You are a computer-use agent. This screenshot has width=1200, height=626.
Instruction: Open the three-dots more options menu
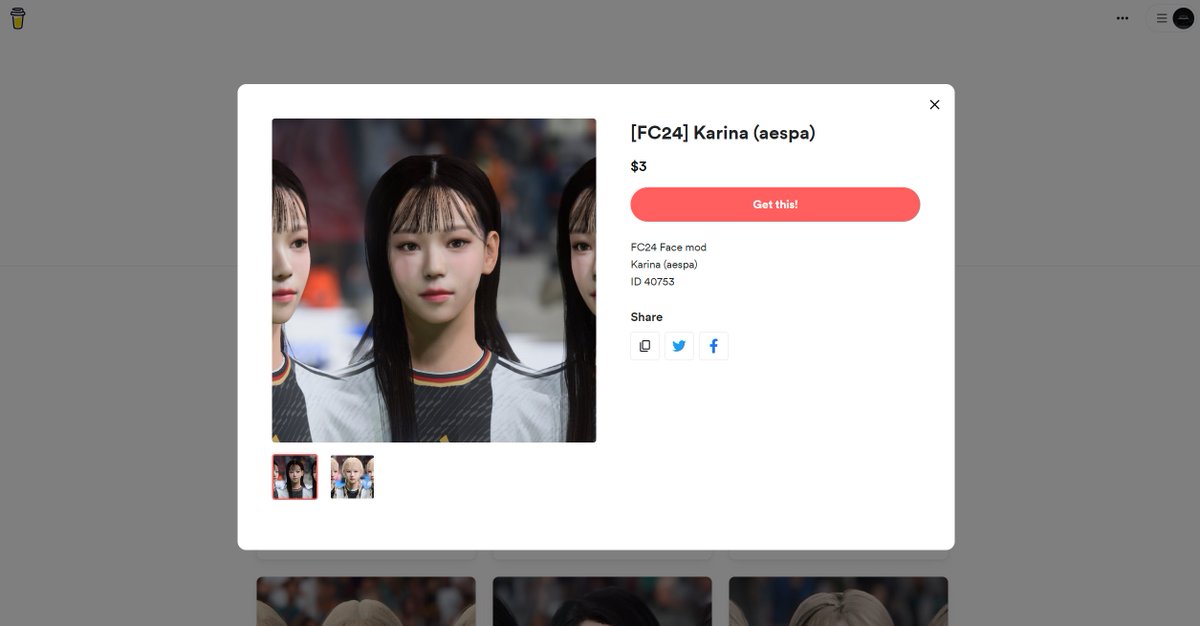(1122, 18)
